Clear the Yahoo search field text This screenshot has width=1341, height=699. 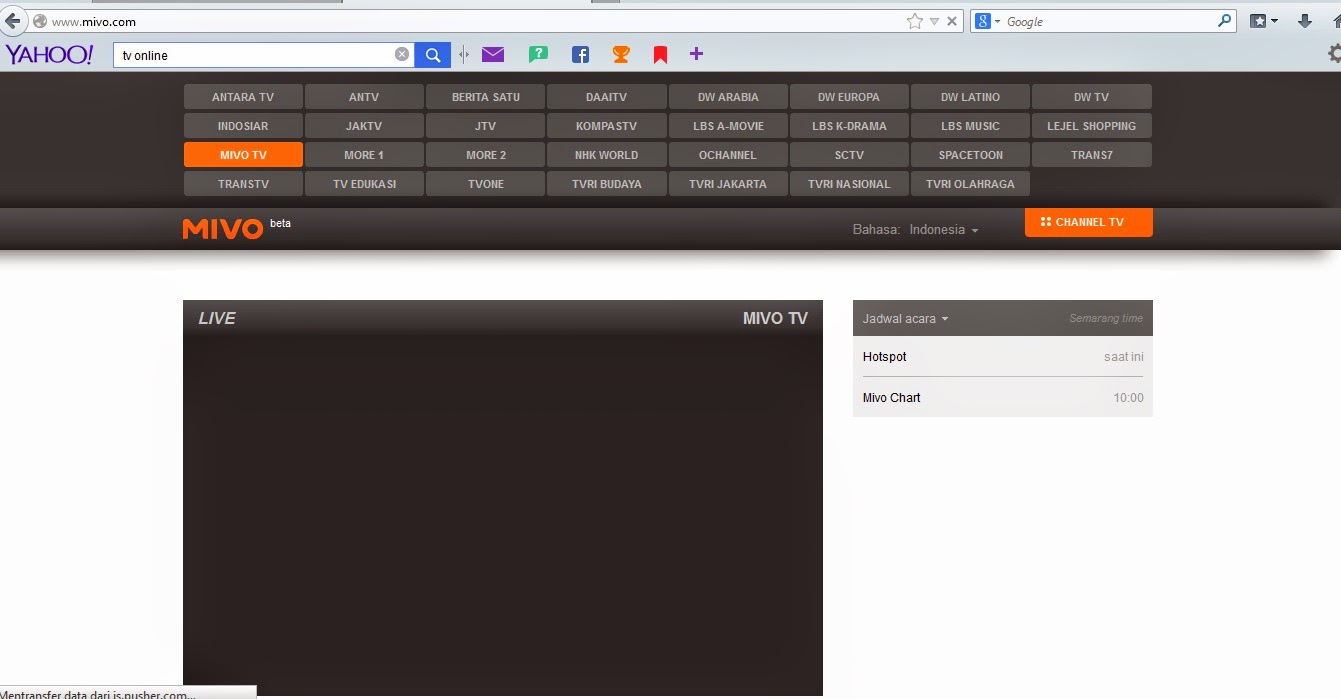click(x=402, y=55)
